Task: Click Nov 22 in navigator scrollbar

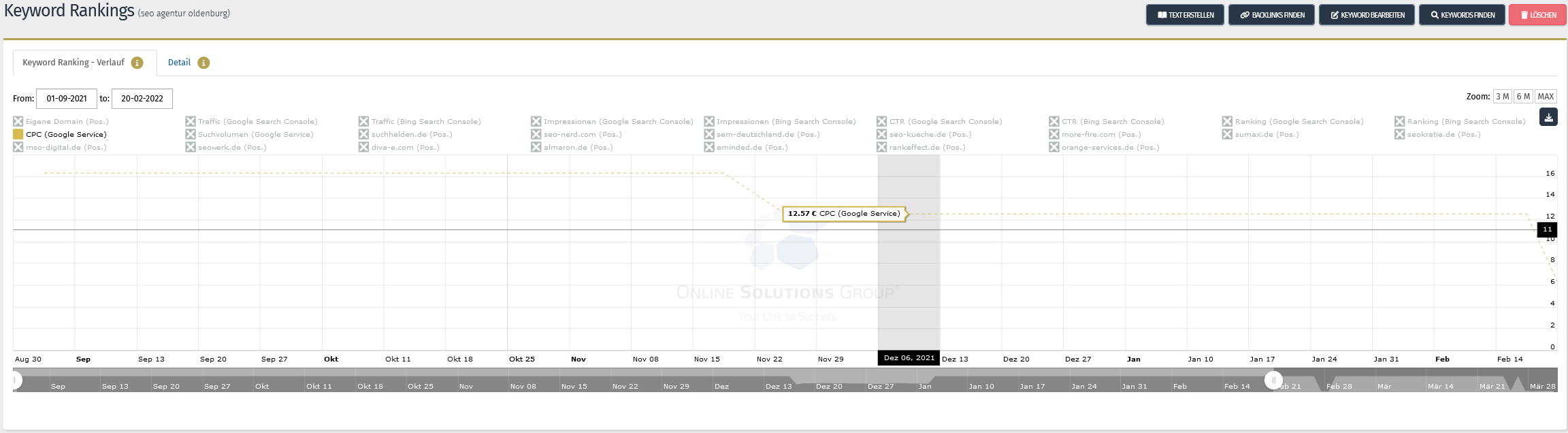Action: pyautogui.click(x=625, y=387)
